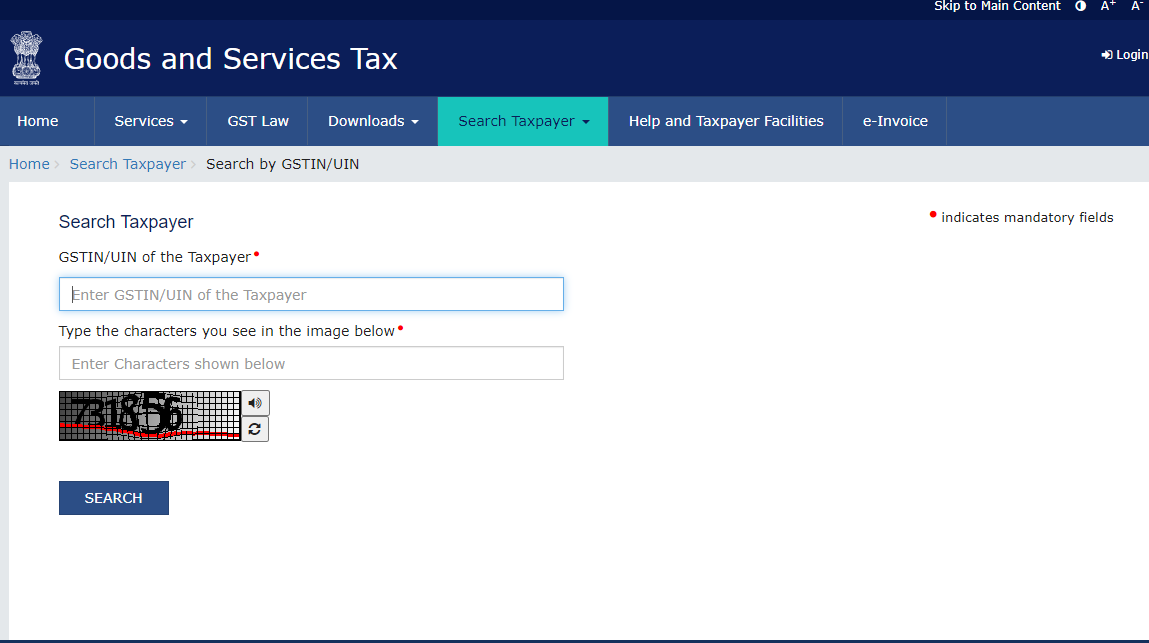Click the 'Search Taxpayer' form heading

click(x=126, y=222)
